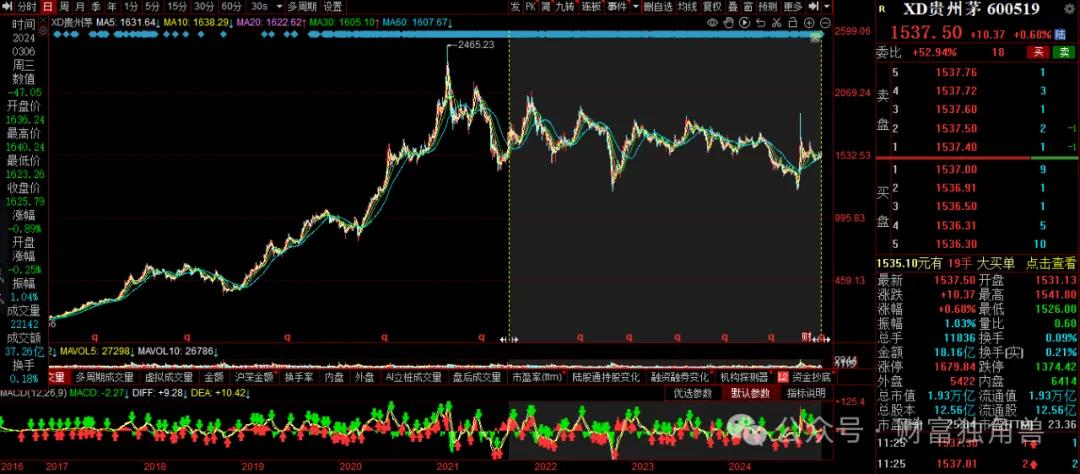Click the 事件 events button
The height and width of the screenshot is (474, 1080).
[x=617, y=7]
